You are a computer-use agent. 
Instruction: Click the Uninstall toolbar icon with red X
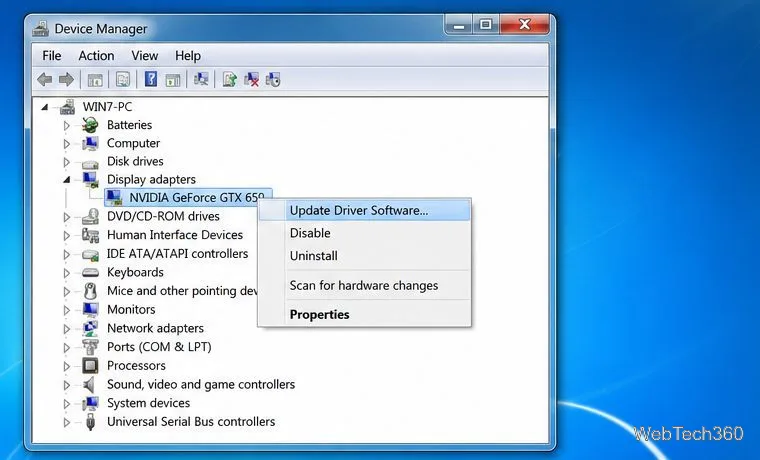tap(251, 79)
